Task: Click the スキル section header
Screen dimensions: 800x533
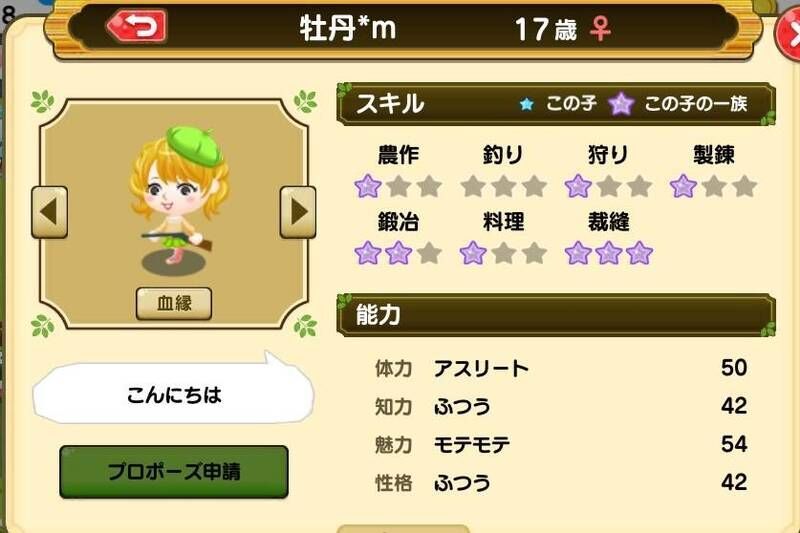Action: [x=556, y=104]
